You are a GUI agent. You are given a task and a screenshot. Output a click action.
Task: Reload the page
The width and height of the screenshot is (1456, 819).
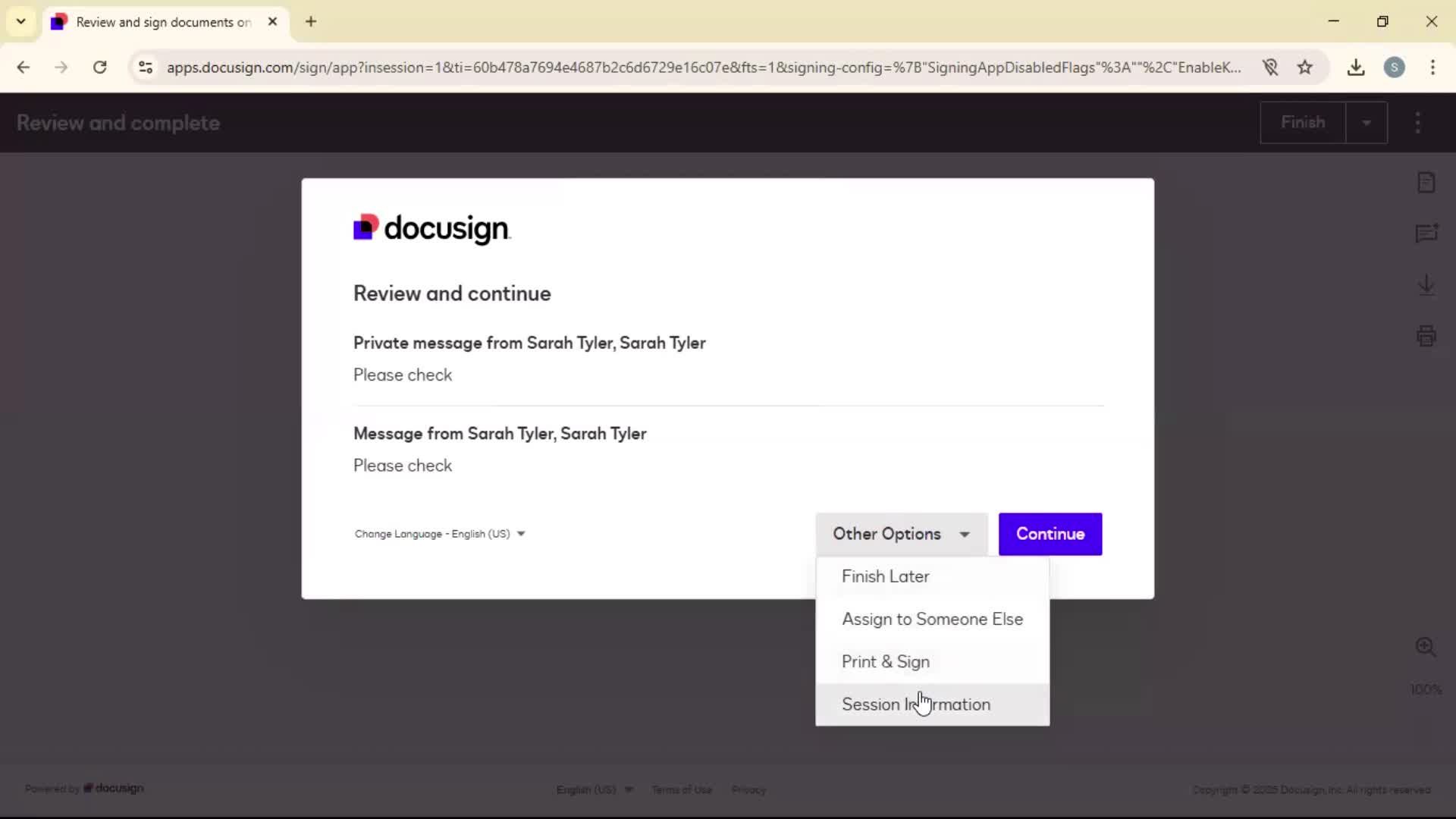tap(99, 67)
